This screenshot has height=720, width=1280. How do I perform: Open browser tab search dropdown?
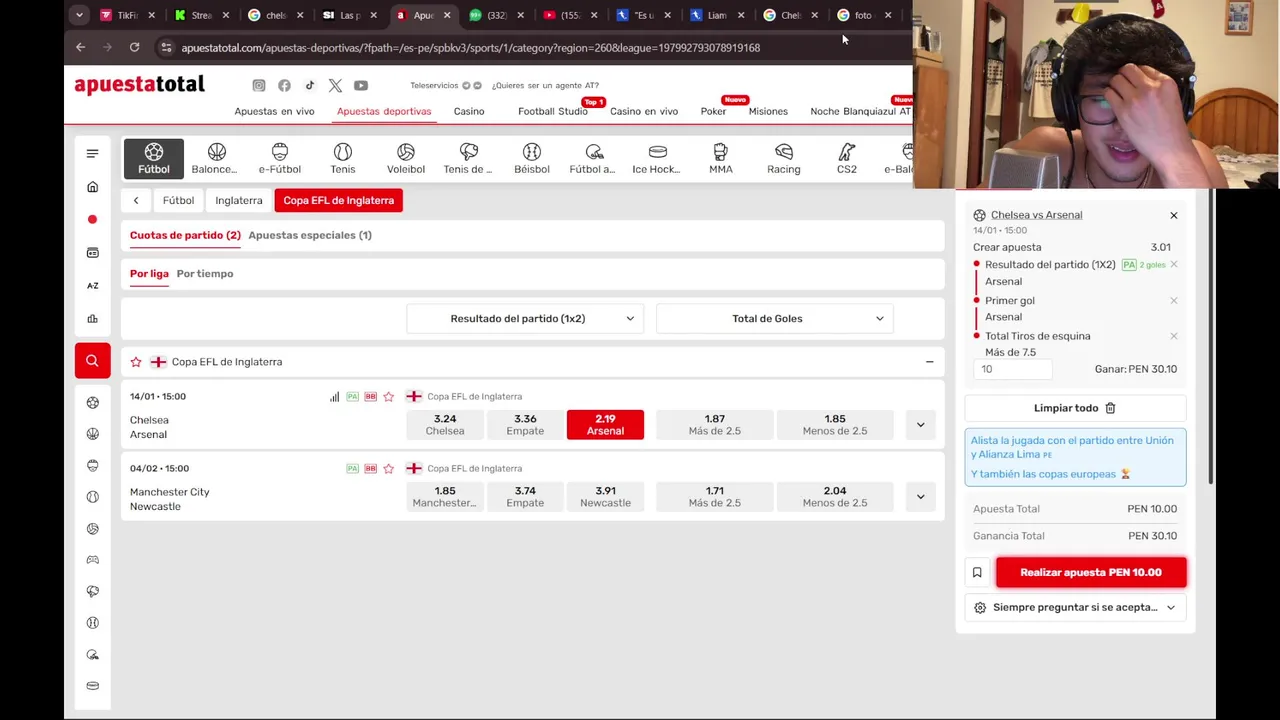(x=79, y=15)
